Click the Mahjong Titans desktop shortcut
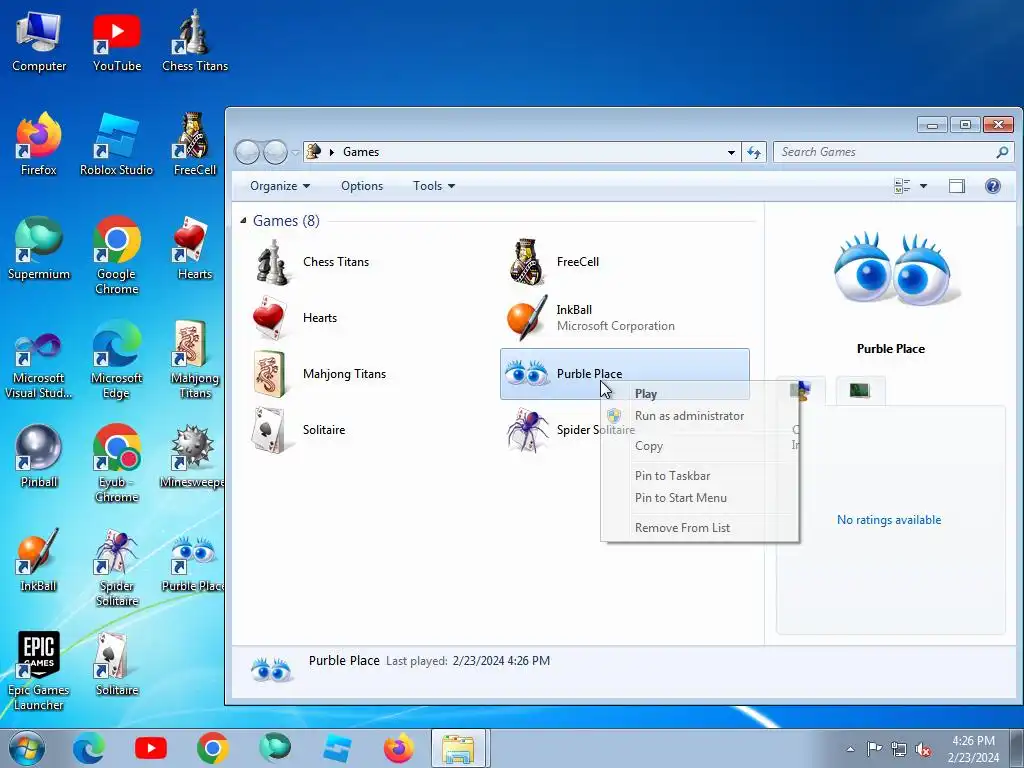The height and width of the screenshot is (768, 1024). [195, 360]
